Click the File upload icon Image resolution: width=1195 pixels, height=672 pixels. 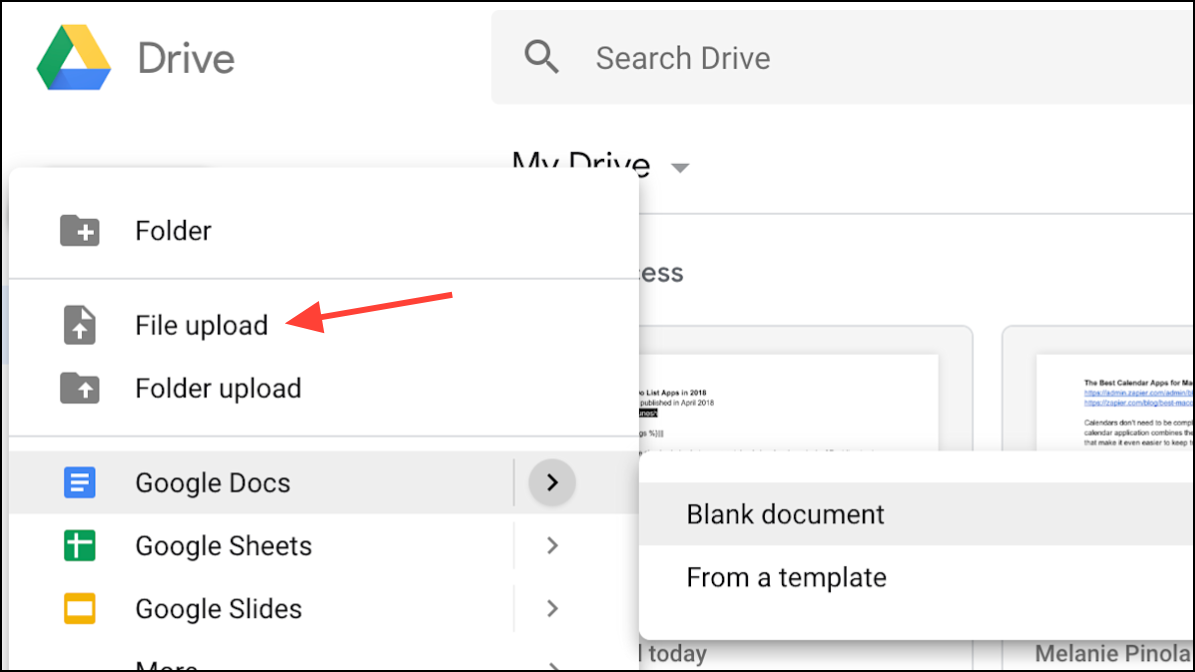(x=80, y=325)
